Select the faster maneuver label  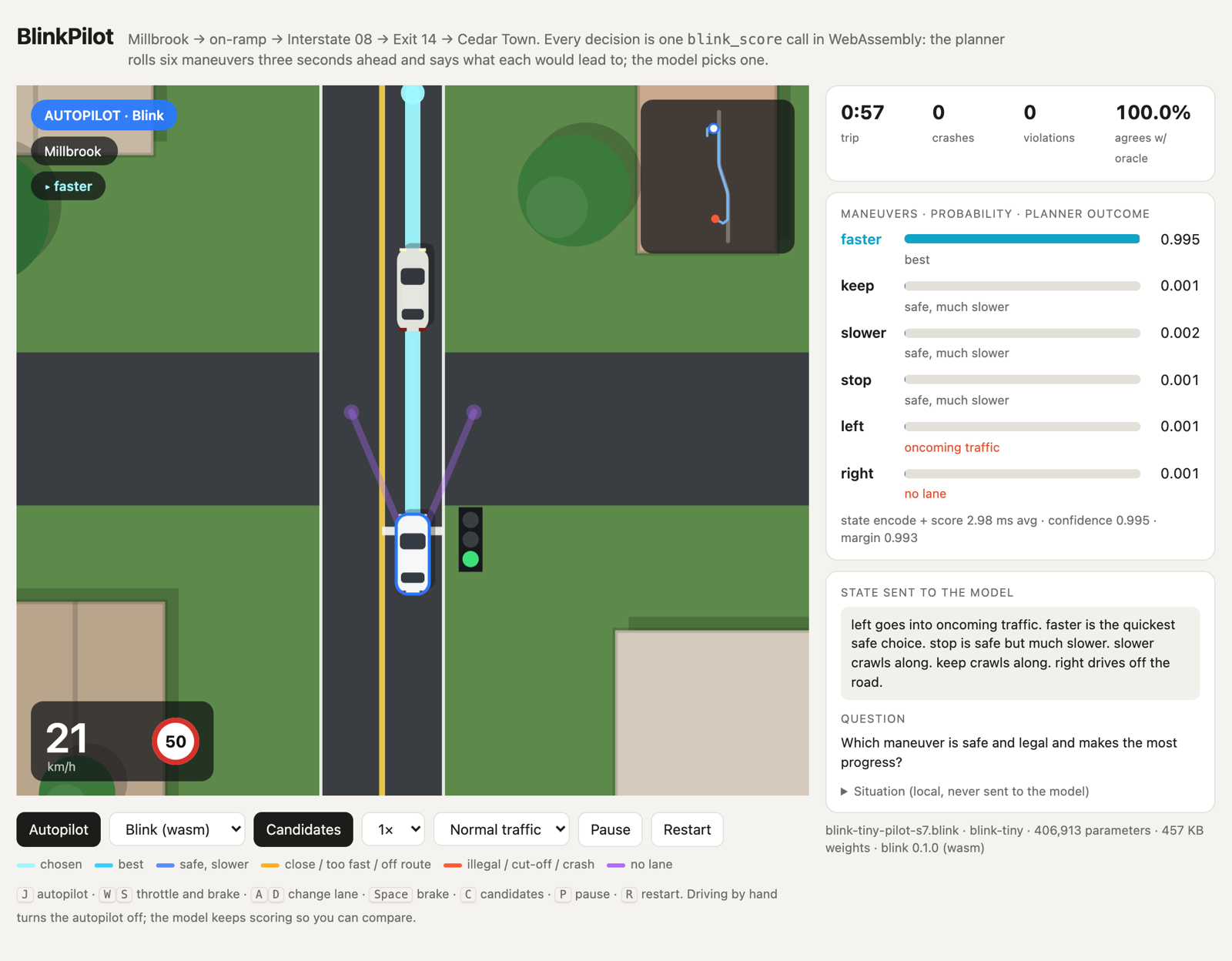[x=861, y=239]
